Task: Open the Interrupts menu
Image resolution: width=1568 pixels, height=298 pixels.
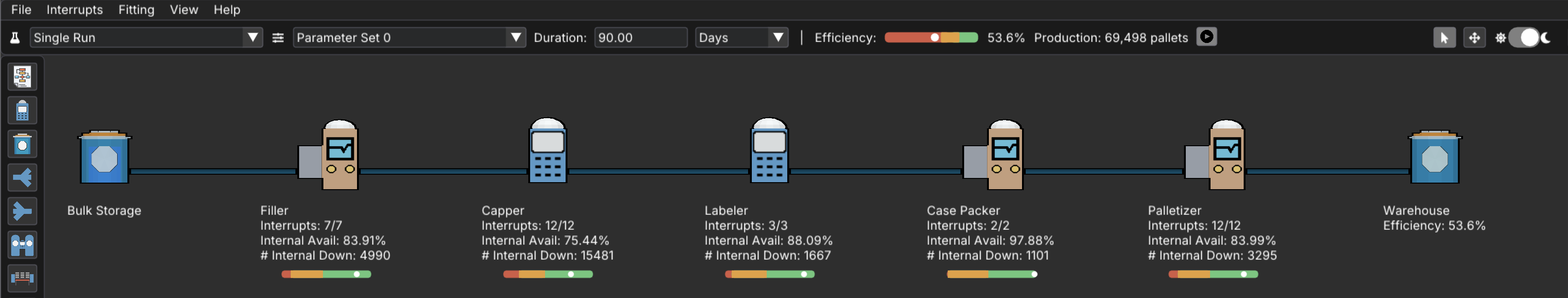Action: [74, 10]
